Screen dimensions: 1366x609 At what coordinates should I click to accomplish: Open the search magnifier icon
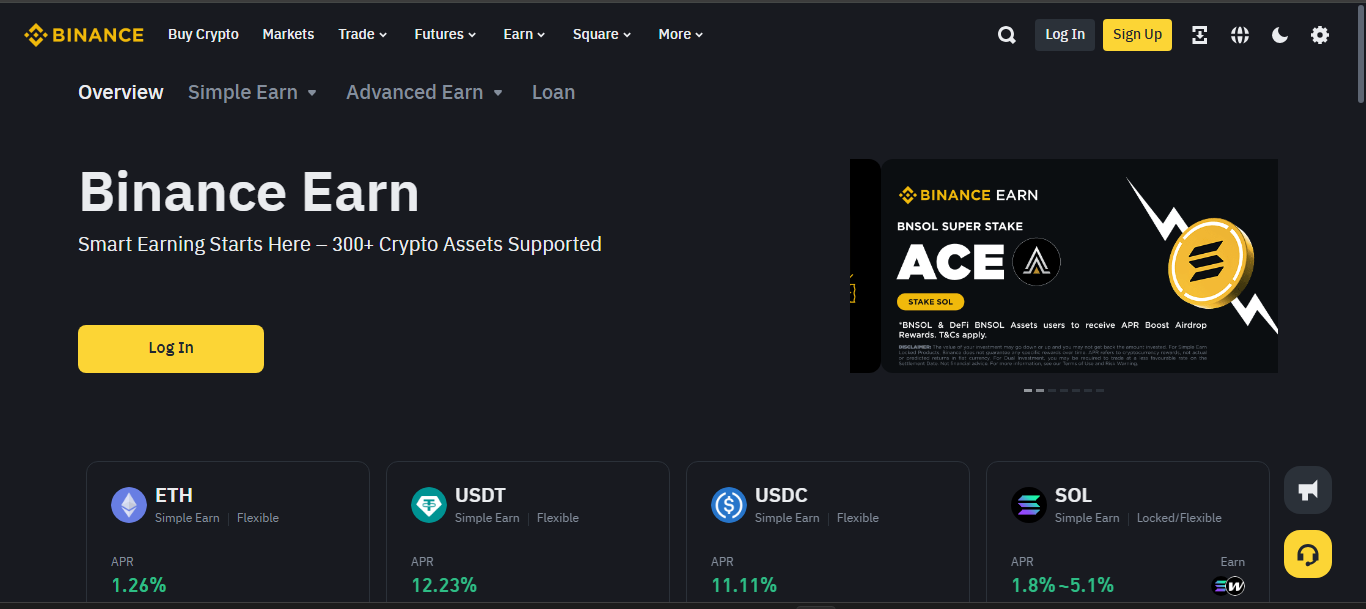(x=1006, y=35)
